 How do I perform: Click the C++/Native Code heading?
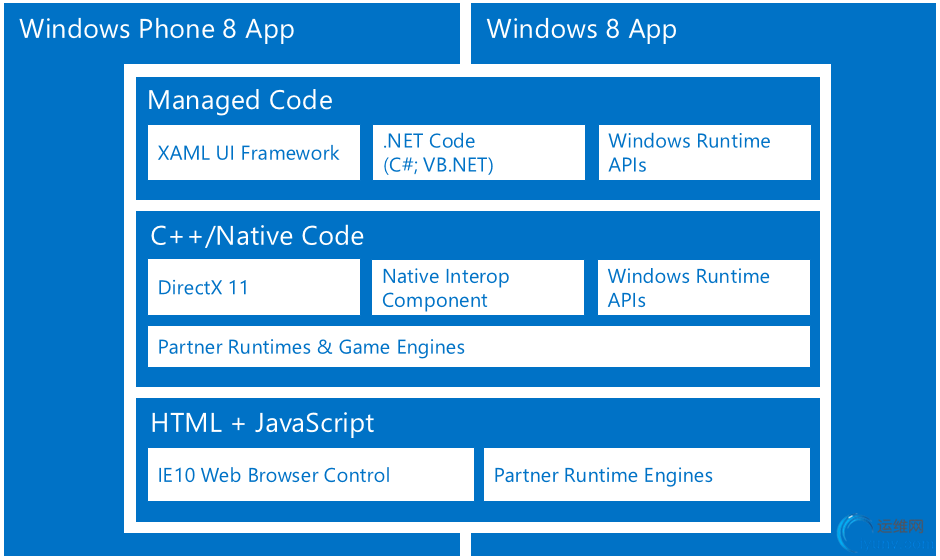[x=257, y=236]
